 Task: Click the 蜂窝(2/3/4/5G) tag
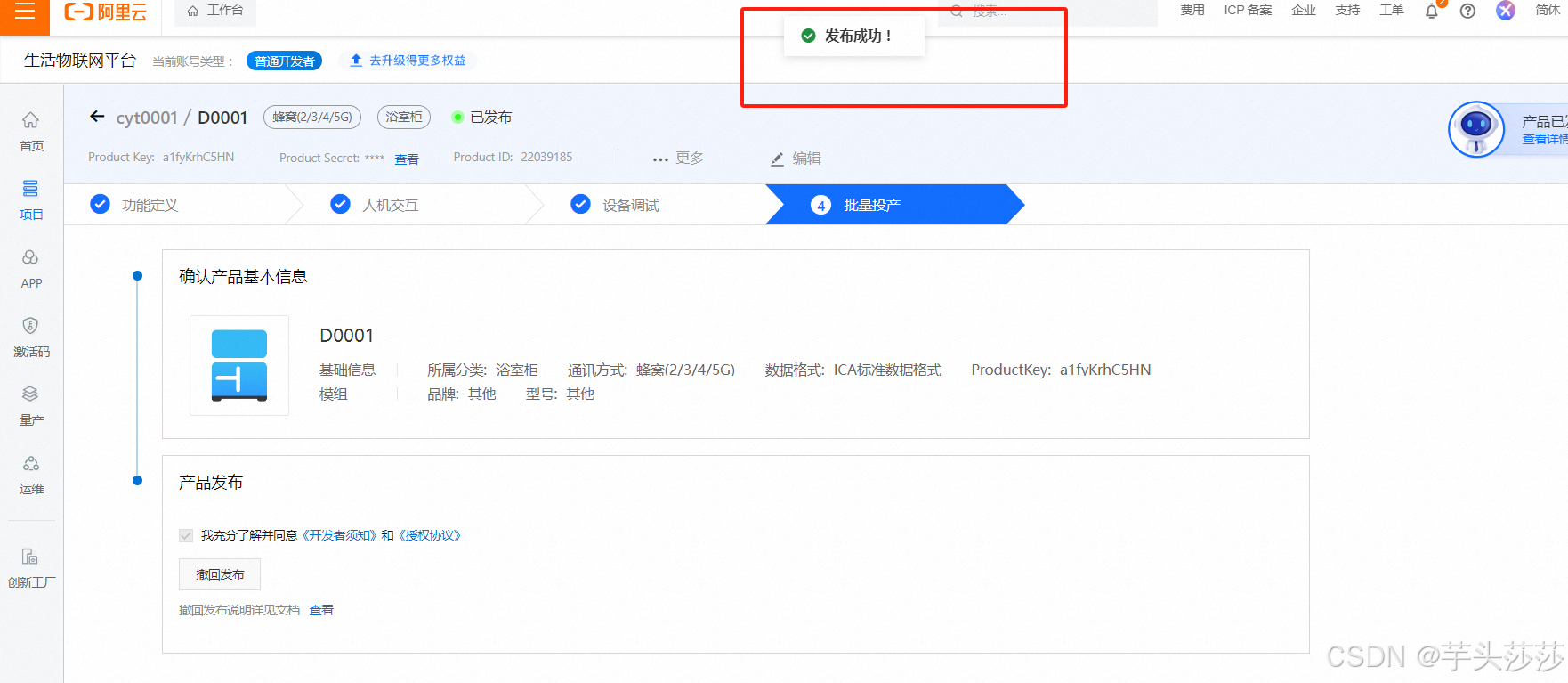point(312,117)
